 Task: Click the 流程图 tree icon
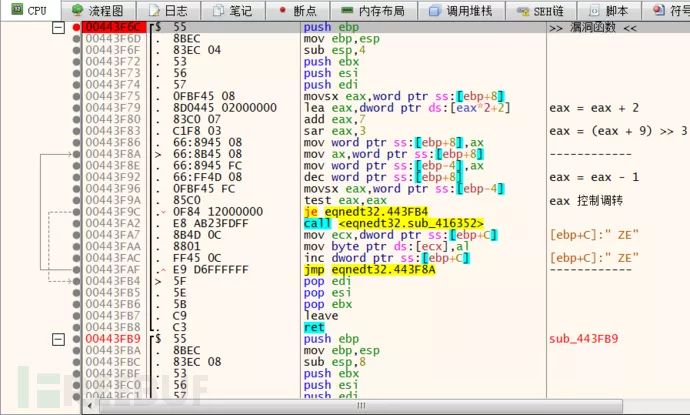(x=77, y=10)
